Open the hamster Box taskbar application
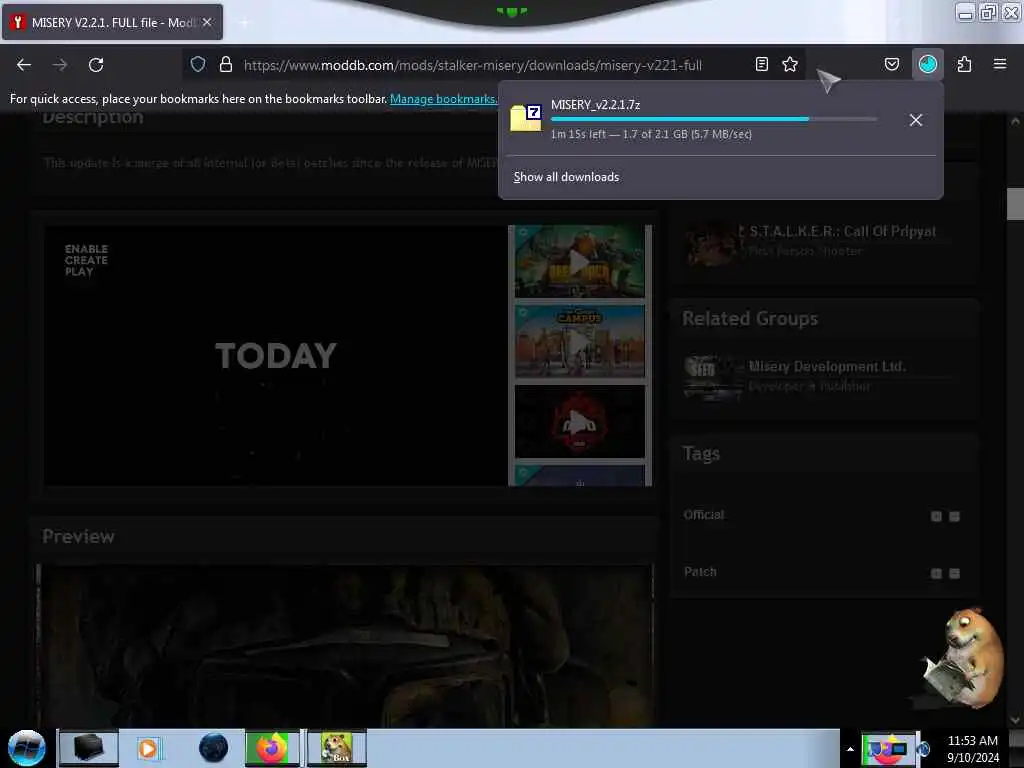 pyautogui.click(x=336, y=748)
